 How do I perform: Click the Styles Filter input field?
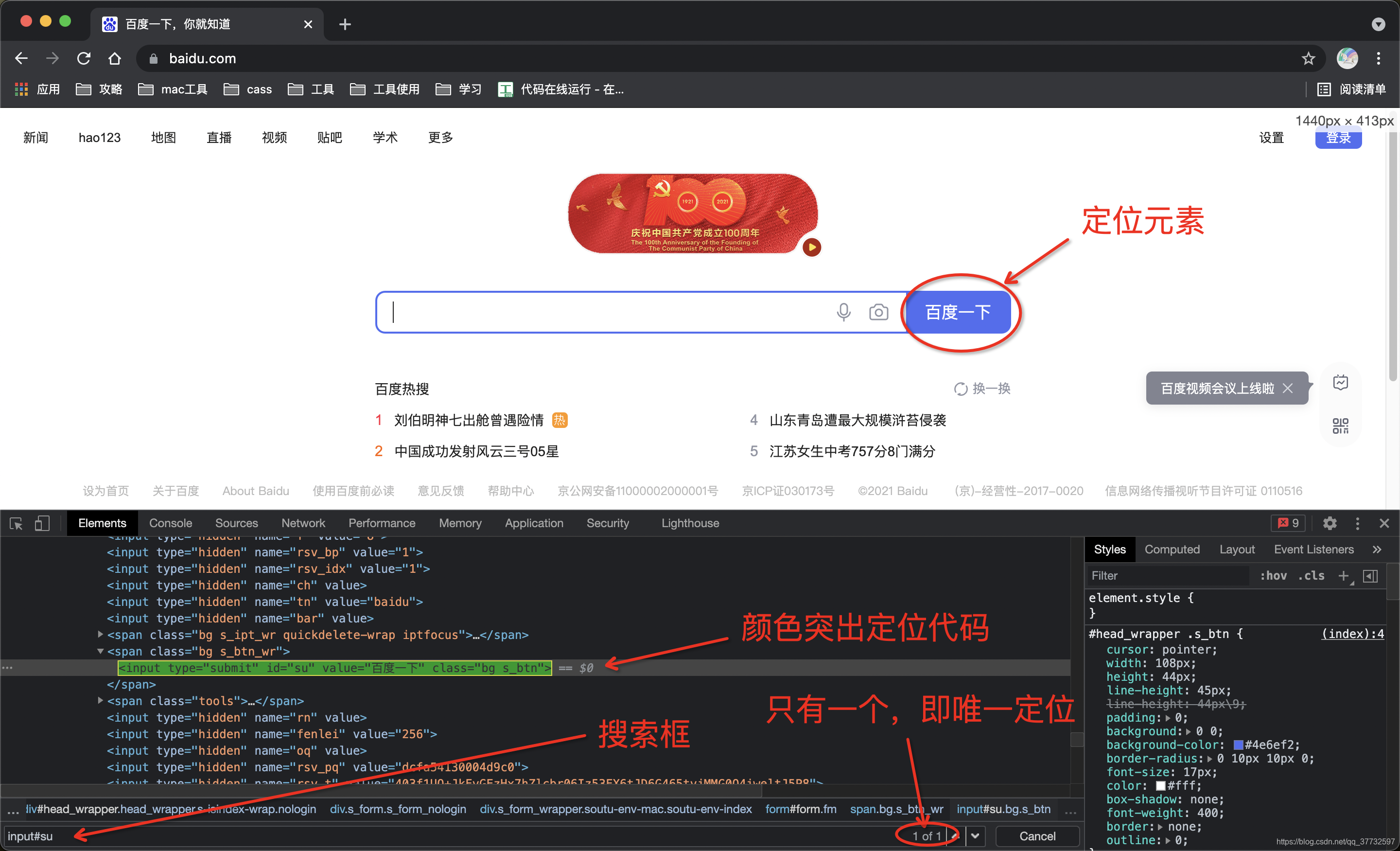(x=1165, y=575)
